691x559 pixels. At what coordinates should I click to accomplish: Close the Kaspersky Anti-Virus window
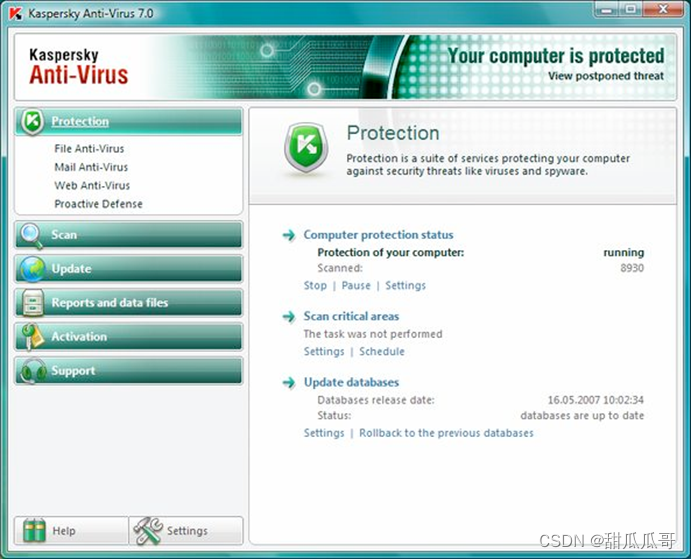[x=663, y=9]
